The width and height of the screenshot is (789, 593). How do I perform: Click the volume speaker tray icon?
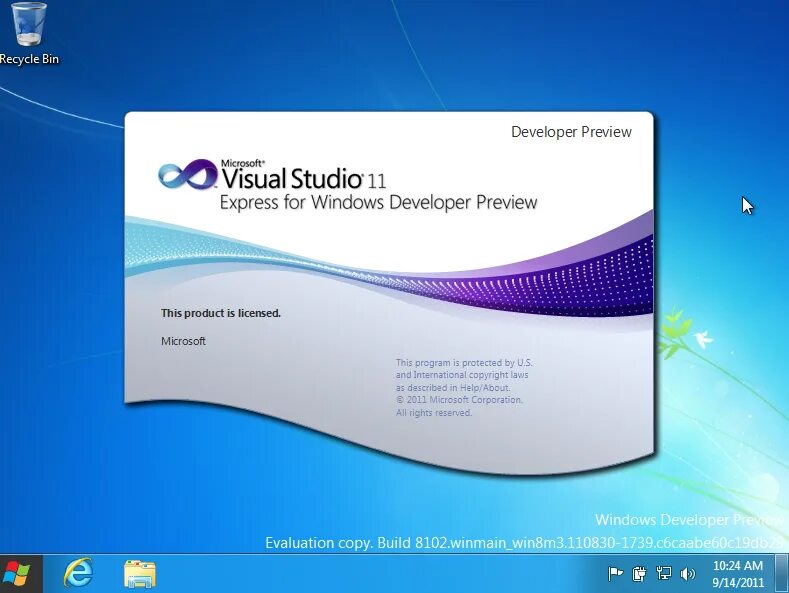687,574
